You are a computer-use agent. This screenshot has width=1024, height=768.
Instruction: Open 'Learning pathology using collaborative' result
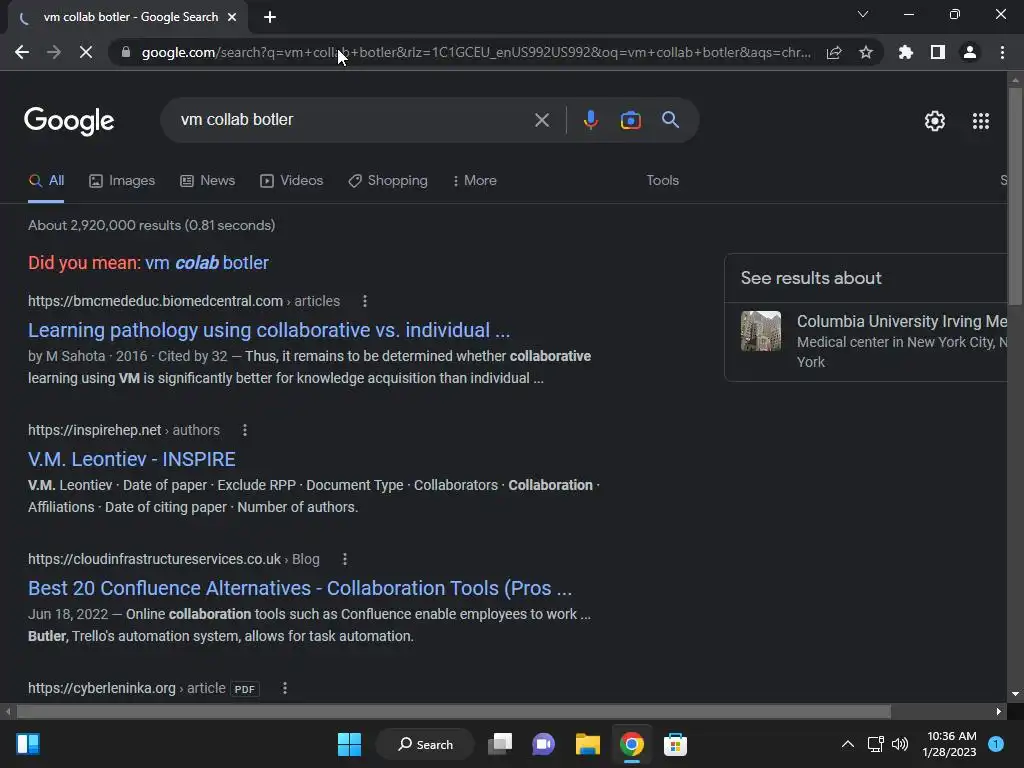[x=268, y=330]
